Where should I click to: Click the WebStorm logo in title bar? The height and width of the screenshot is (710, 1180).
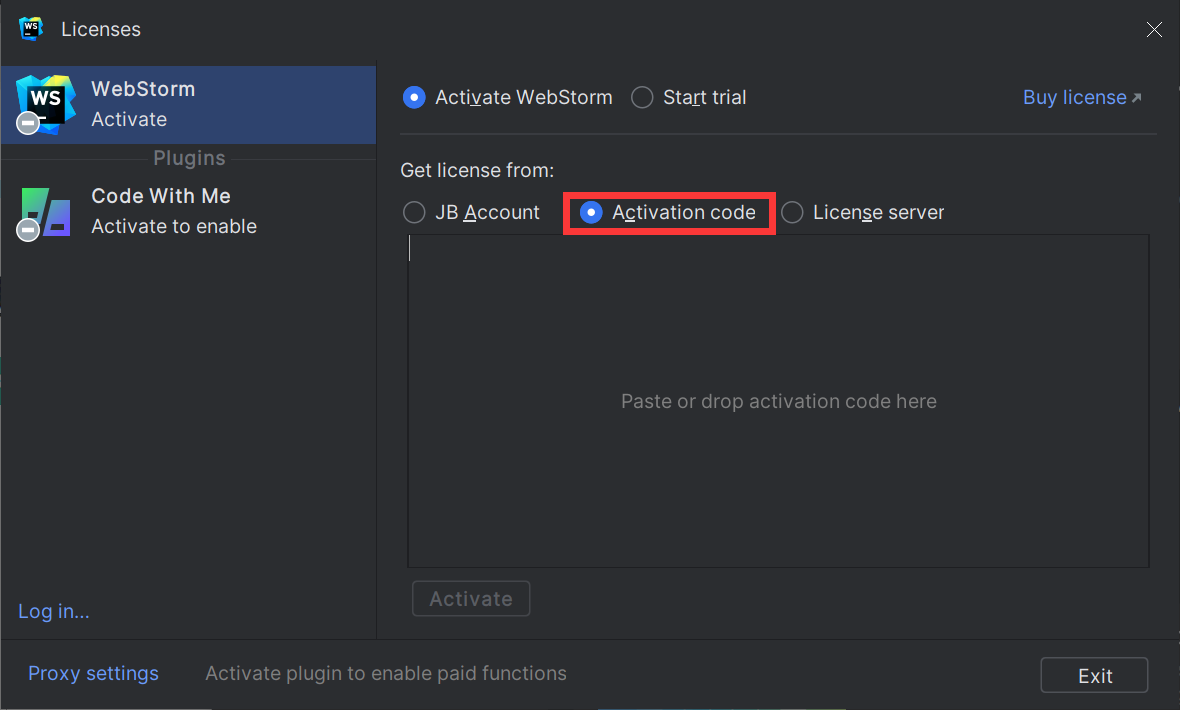point(31,29)
